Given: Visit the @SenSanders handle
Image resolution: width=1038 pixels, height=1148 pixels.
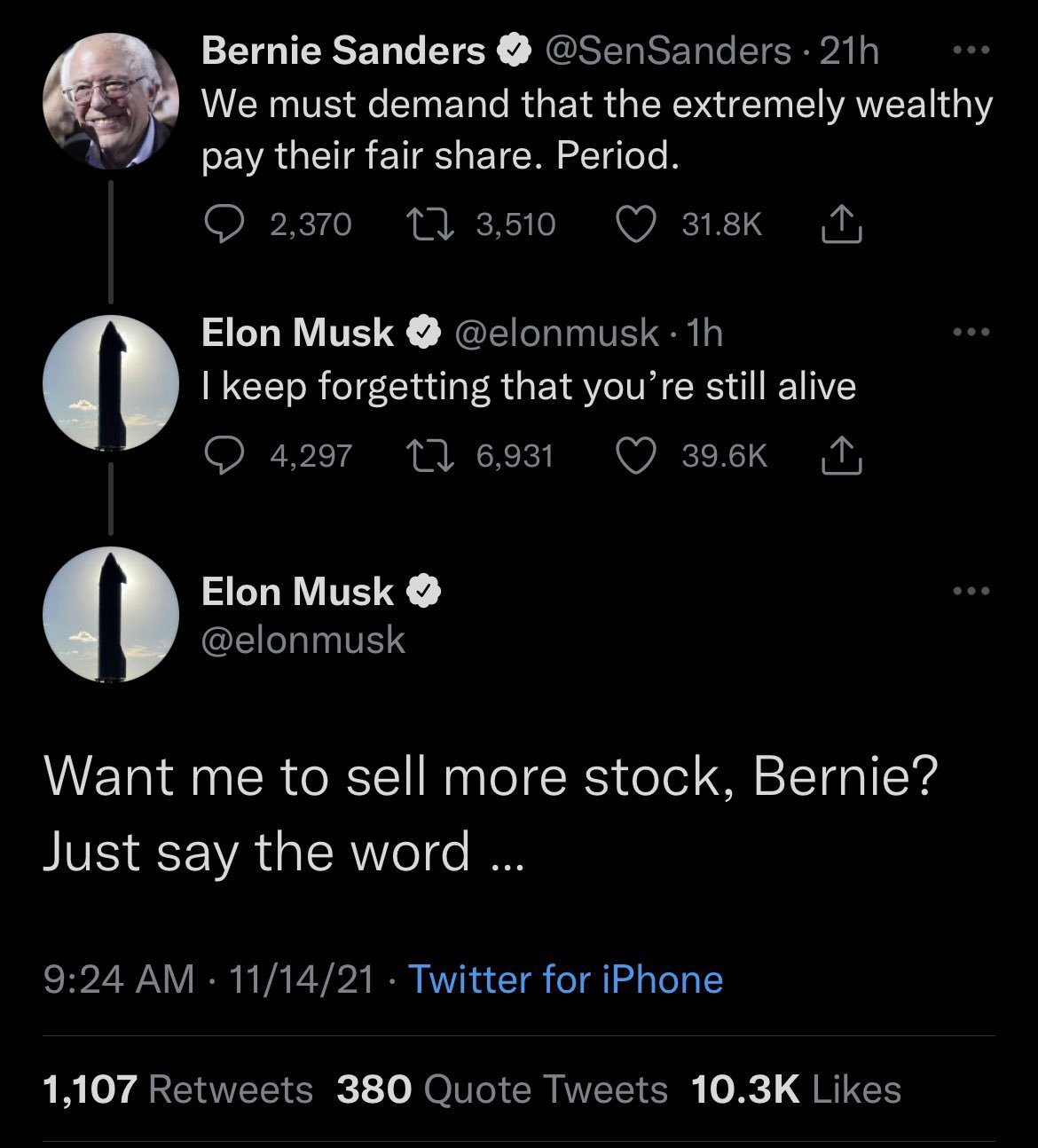Looking at the screenshot, I should (x=667, y=51).
